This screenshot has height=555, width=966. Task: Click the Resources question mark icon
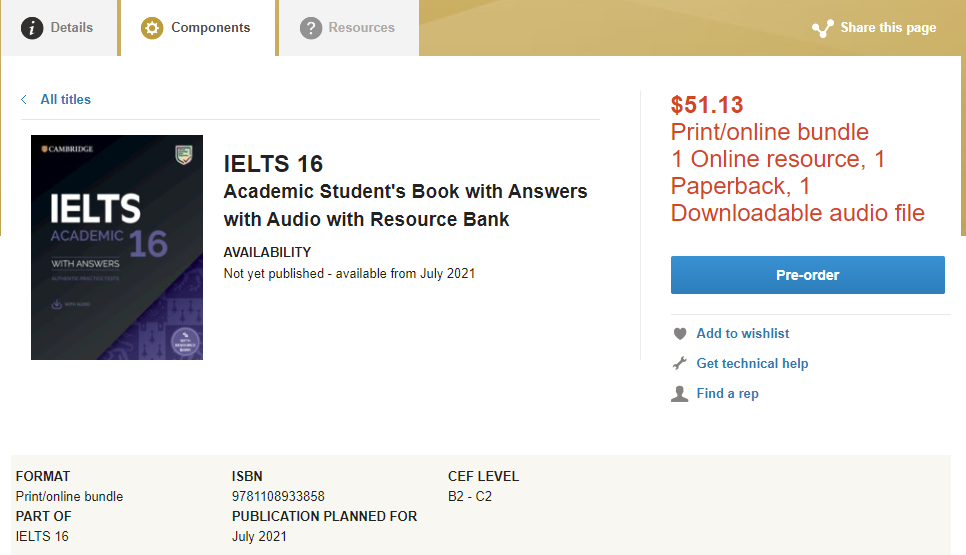tap(310, 28)
